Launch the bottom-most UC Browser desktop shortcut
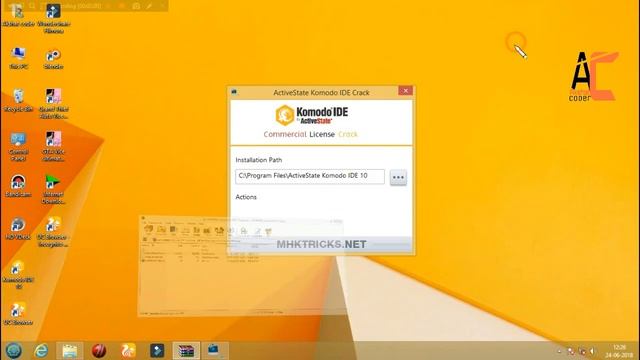The image size is (640, 360). coord(18,313)
